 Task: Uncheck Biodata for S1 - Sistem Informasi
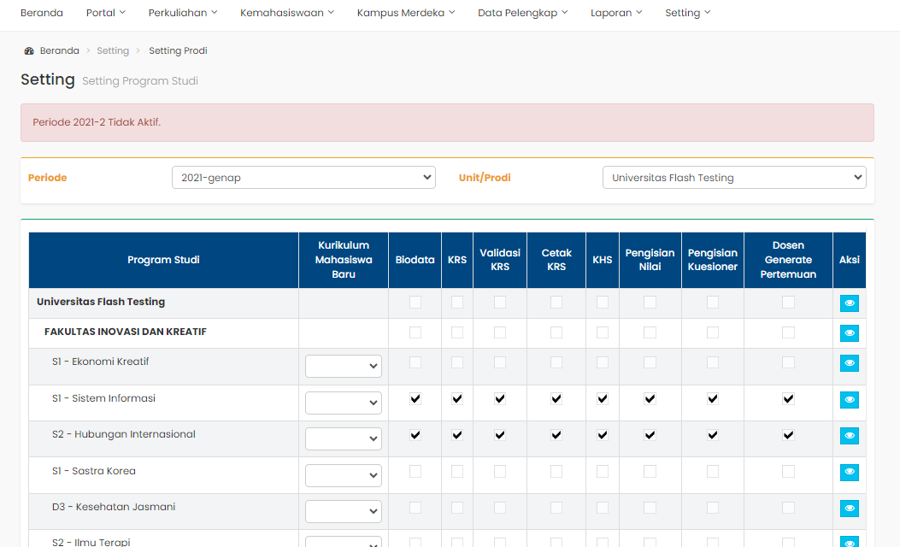point(415,399)
